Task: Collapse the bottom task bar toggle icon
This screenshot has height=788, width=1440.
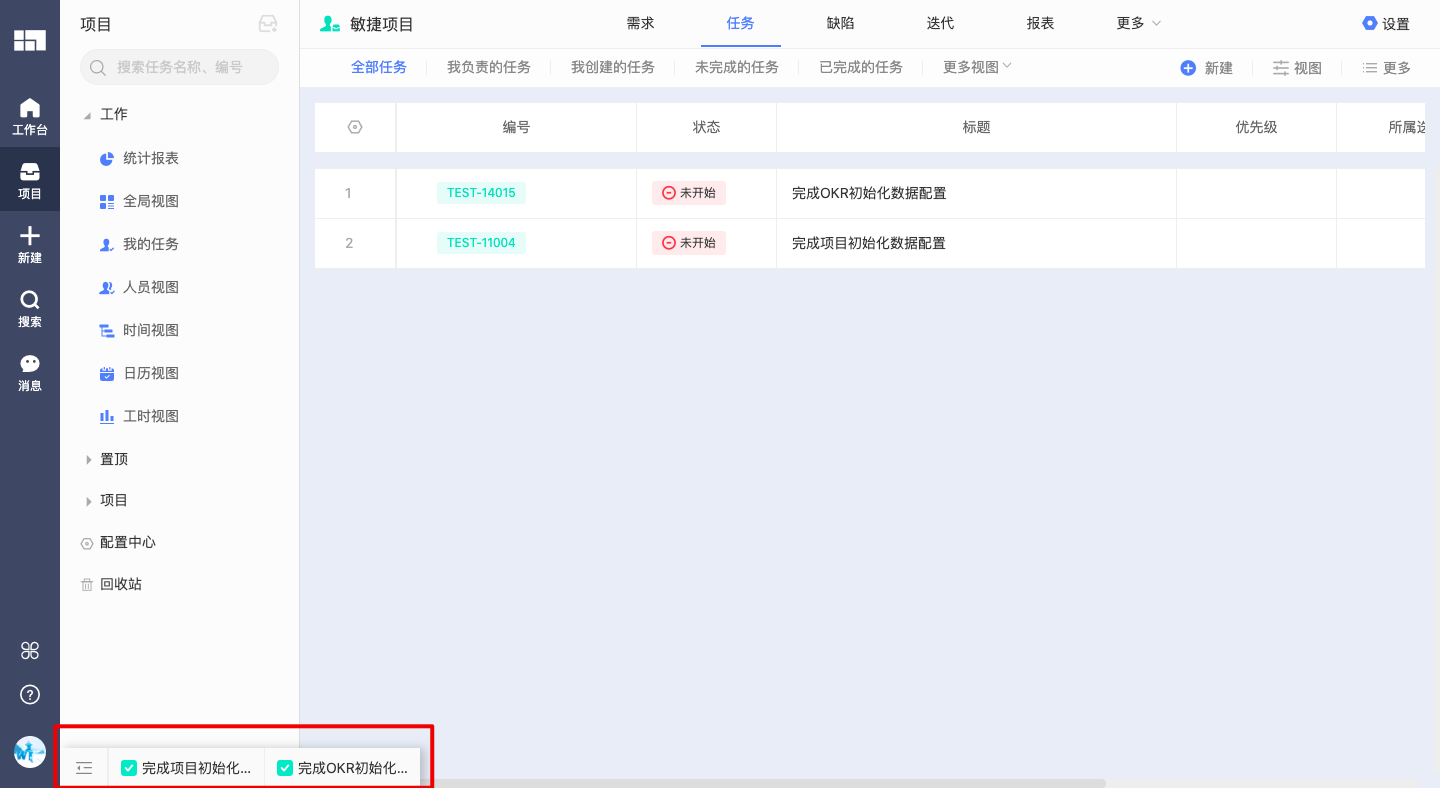Action: pos(85,768)
